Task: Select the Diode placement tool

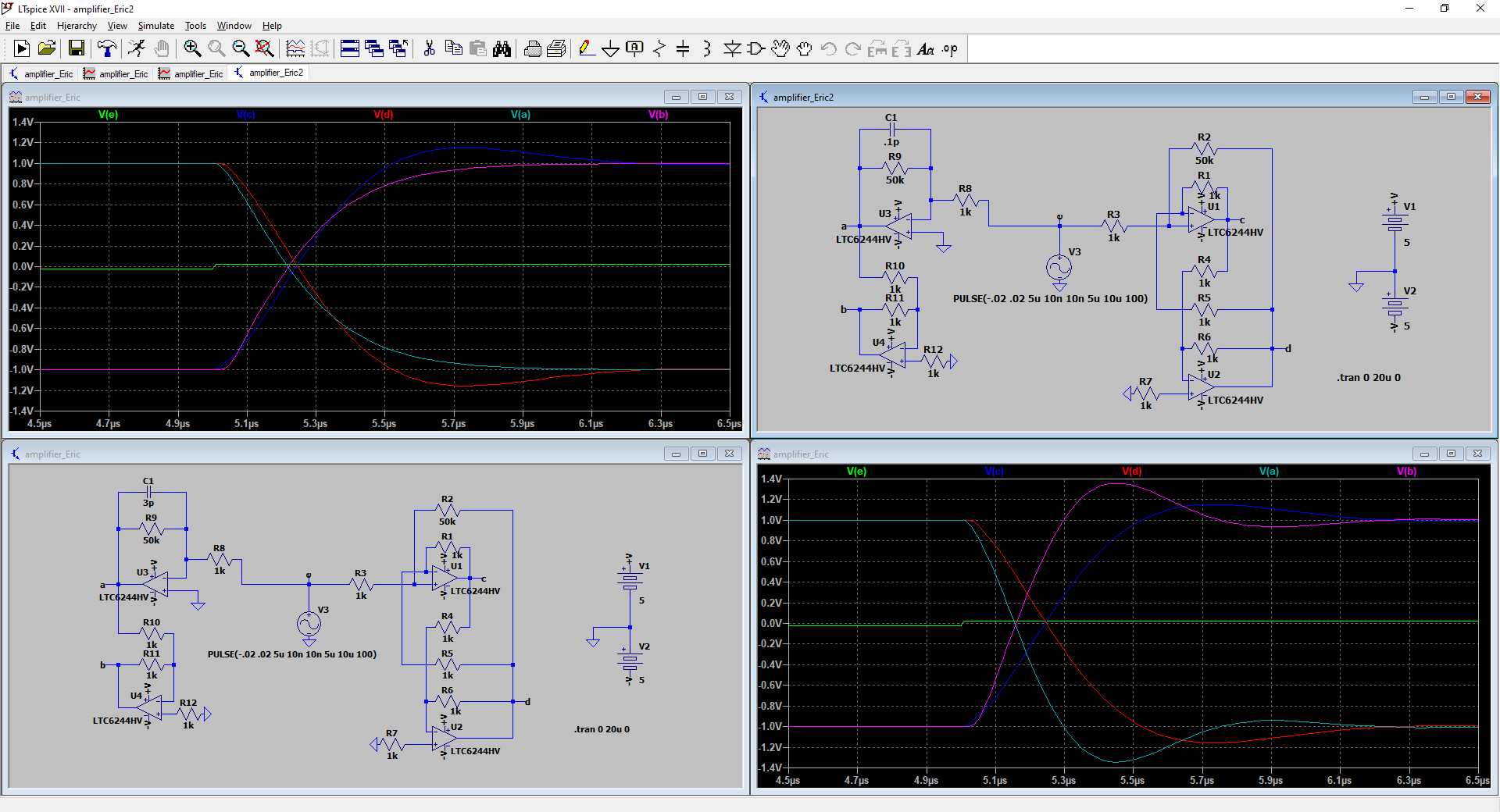Action: (732, 49)
